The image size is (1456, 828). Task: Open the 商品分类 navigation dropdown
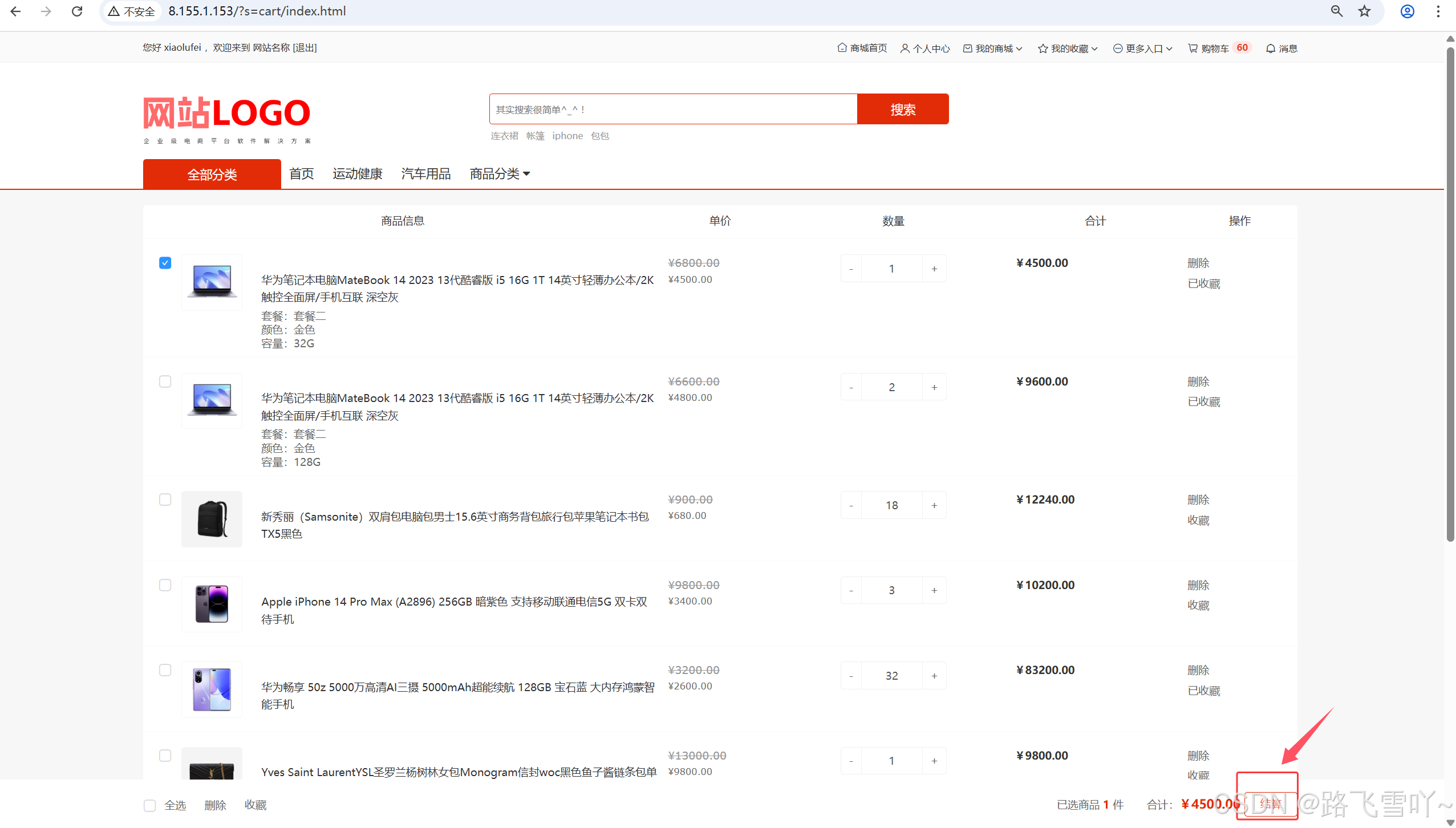tap(500, 174)
